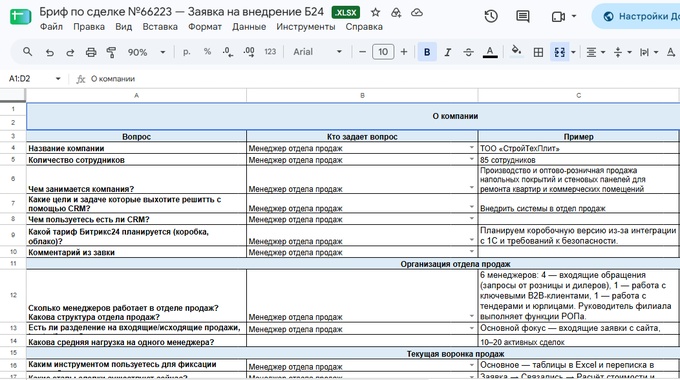This screenshot has width=680, height=380.
Task: Select cell 85 сотрудников
Action: pos(579,160)
